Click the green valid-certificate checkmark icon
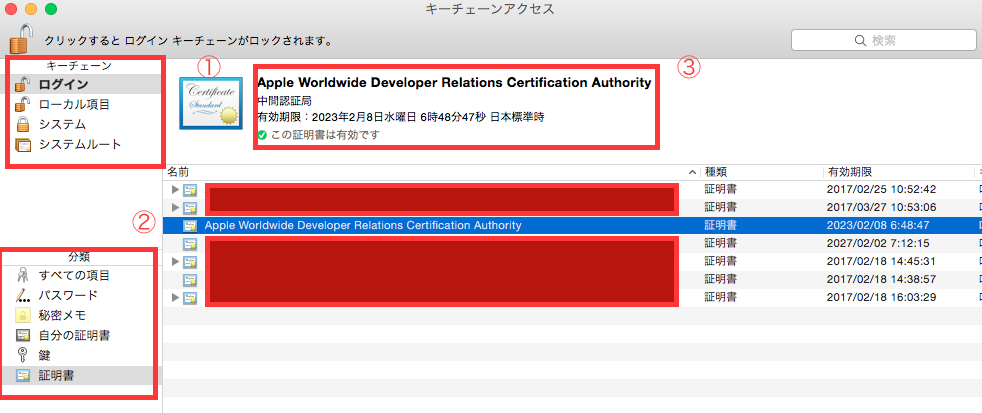Screen dimensions: 982x413 [x=262, y=135]
